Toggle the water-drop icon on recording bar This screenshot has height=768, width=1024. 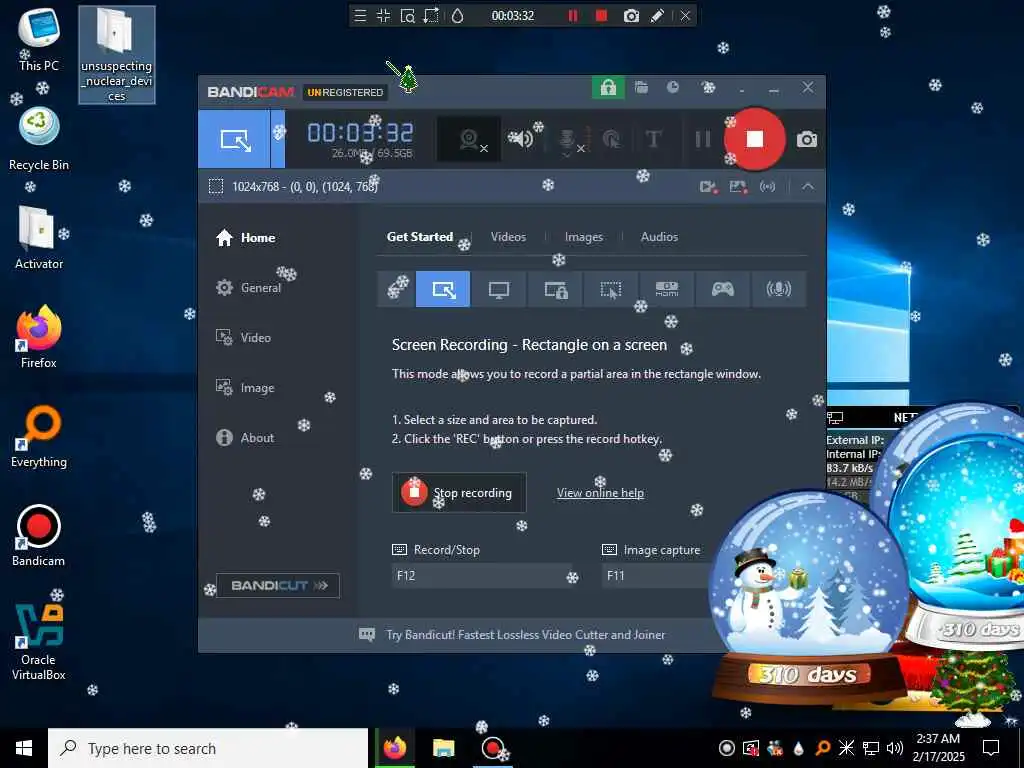[457, 16]
